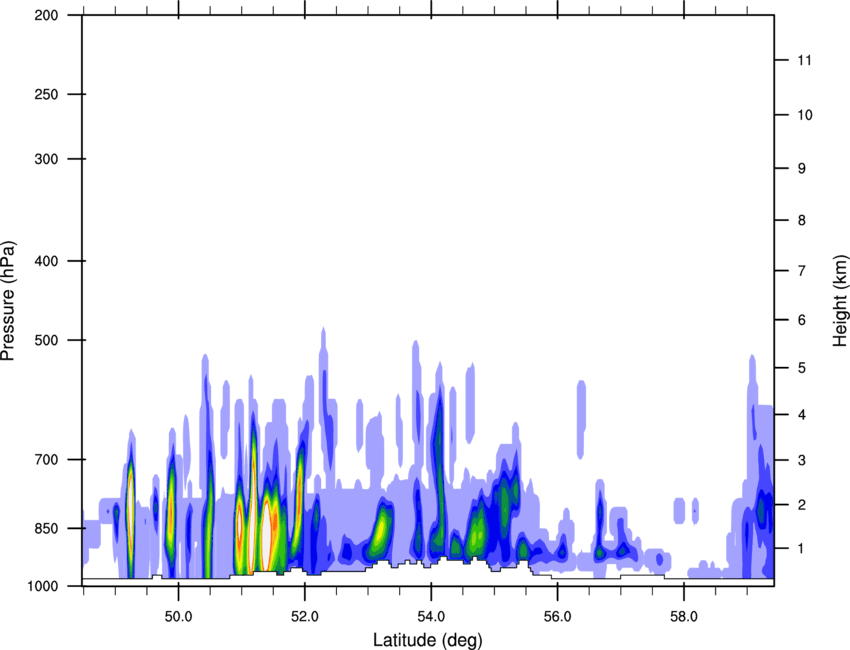Select the 300 pressure tick label
The image size is (850, 650).
[x=46, y=159]
